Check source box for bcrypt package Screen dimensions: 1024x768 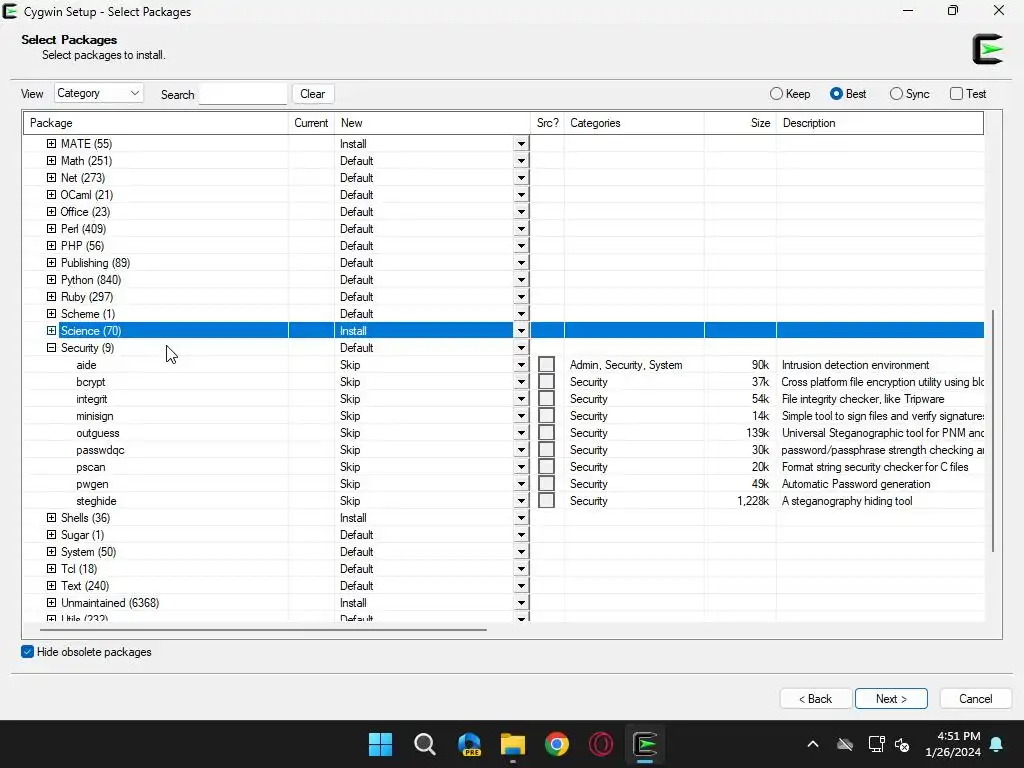547,381
